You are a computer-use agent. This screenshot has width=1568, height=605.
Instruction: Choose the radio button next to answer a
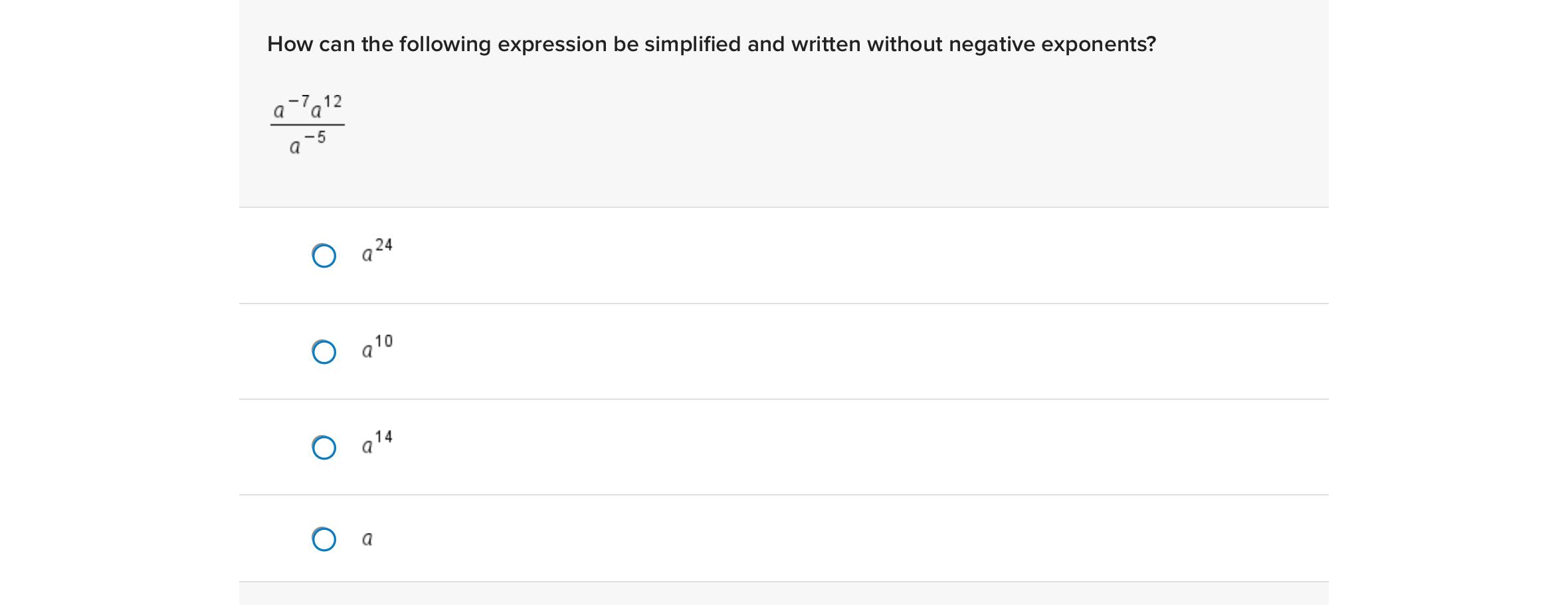pyautogui.click(x=323, y=539)
